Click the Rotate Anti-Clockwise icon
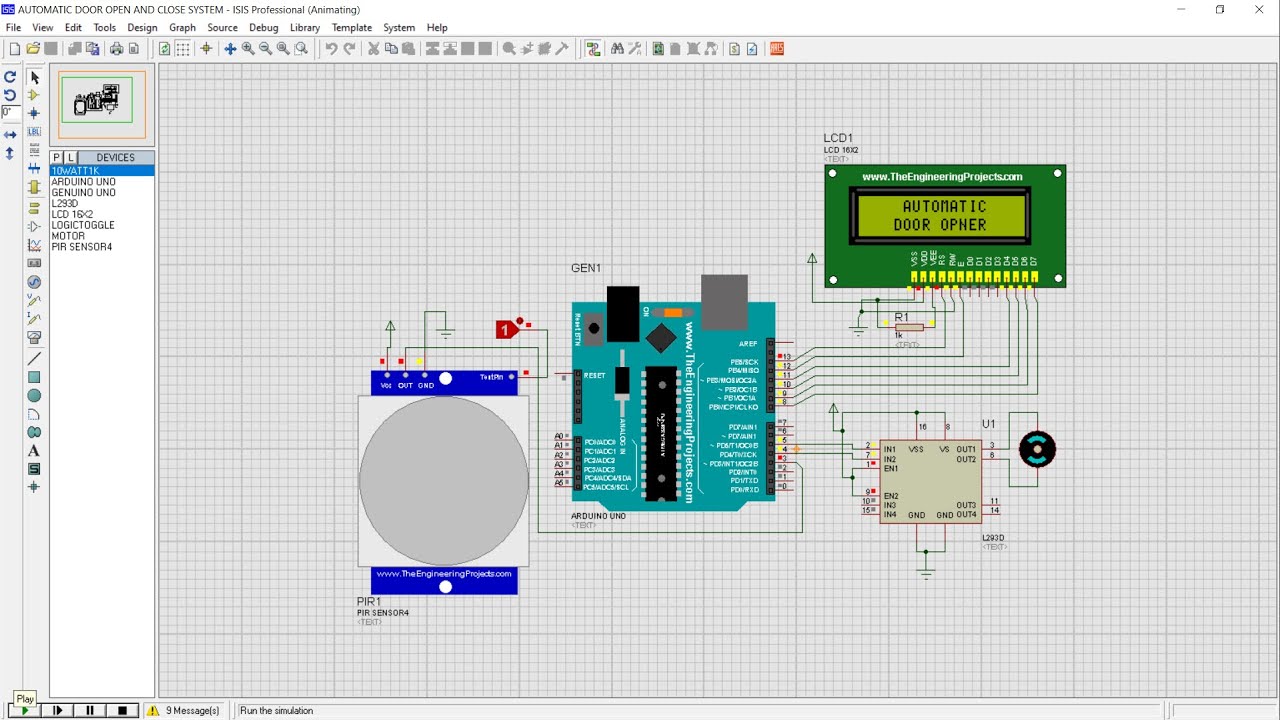Image resolution: width=1280 pixels, height=720 pixels. (10, 95)
